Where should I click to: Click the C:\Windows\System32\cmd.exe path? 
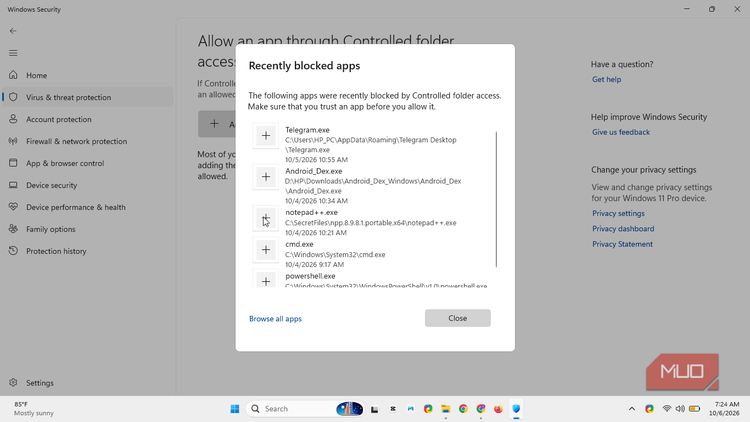335,255
